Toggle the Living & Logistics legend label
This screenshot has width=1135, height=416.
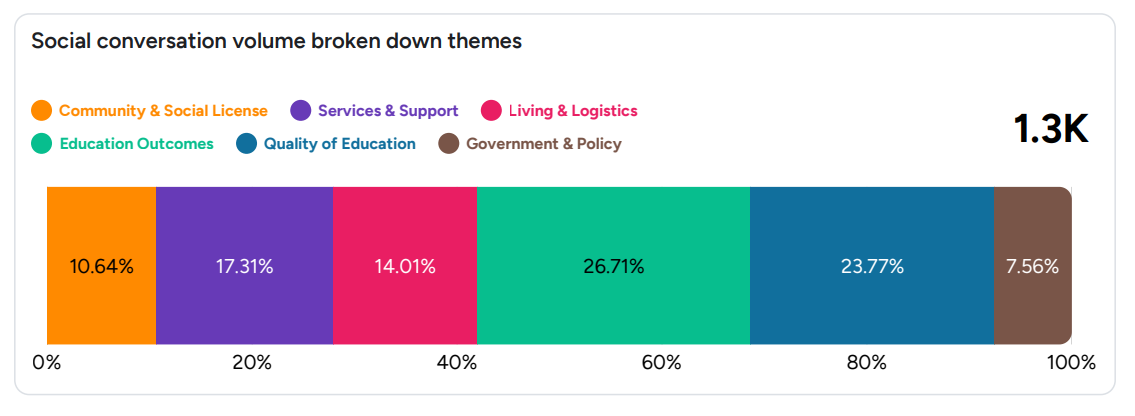tap(573, 111)
